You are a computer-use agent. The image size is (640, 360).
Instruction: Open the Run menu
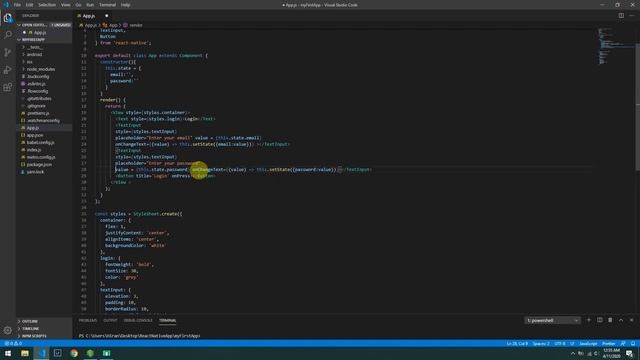(x=90, y=5)
